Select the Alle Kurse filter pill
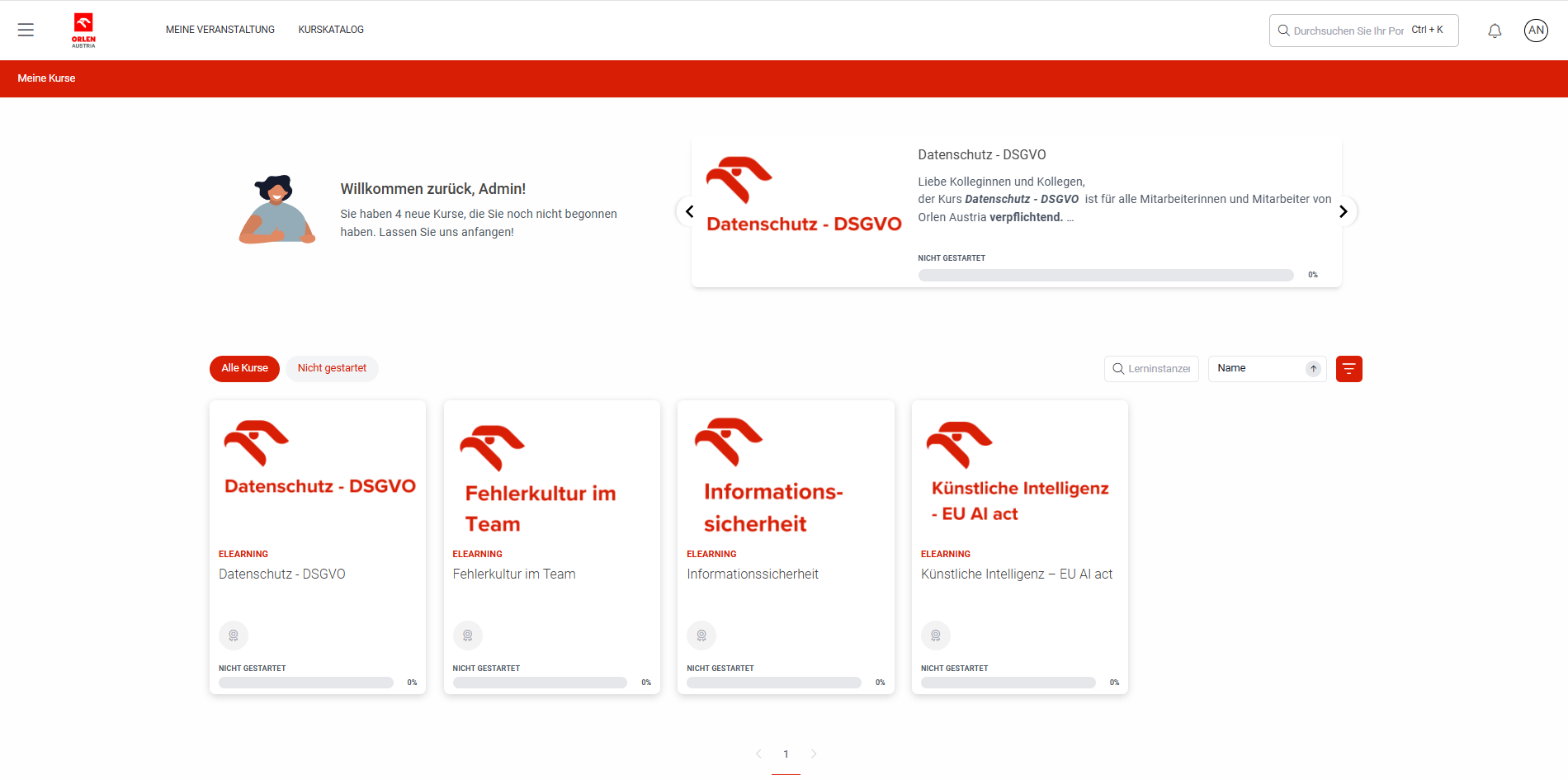This screenshot has width=1568, height=780. [244, 368]
